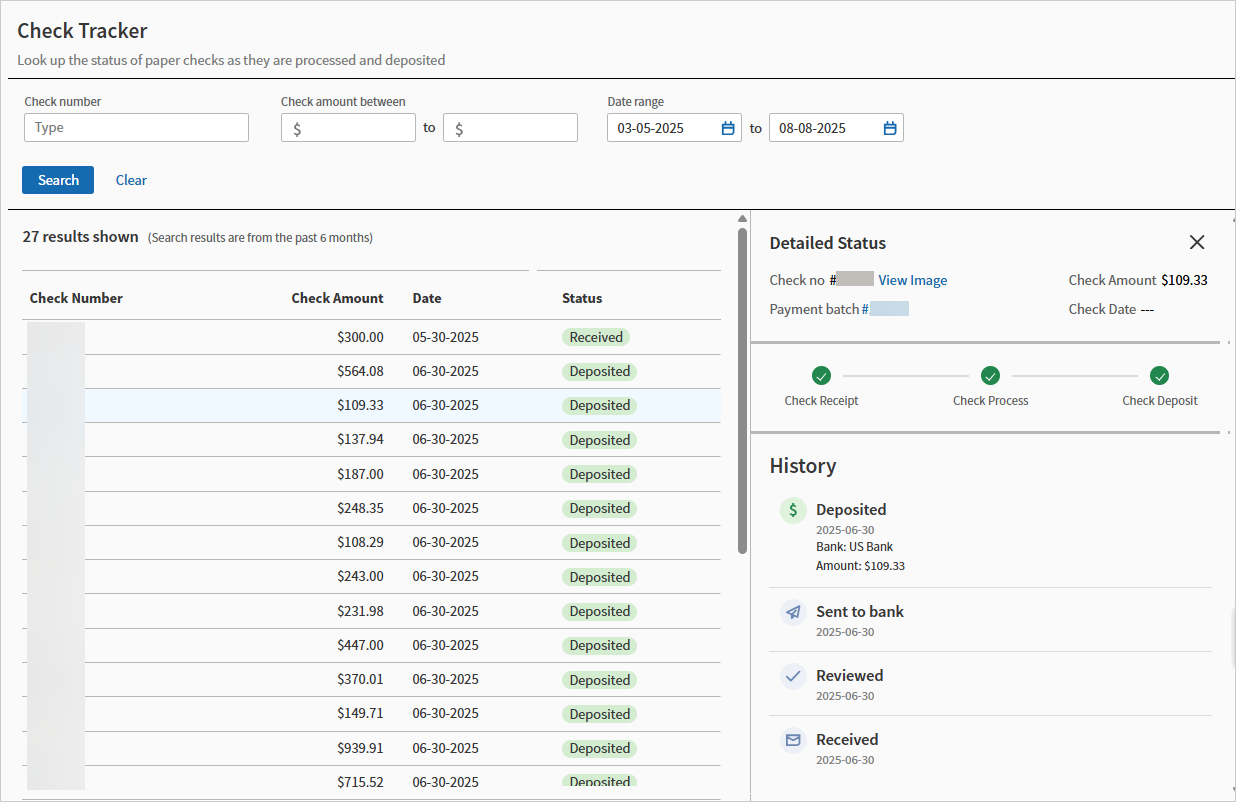Screen dimensions: 1236x802
Task: Click the Check Deposit green checkmark step
Action: (1159, 376)
